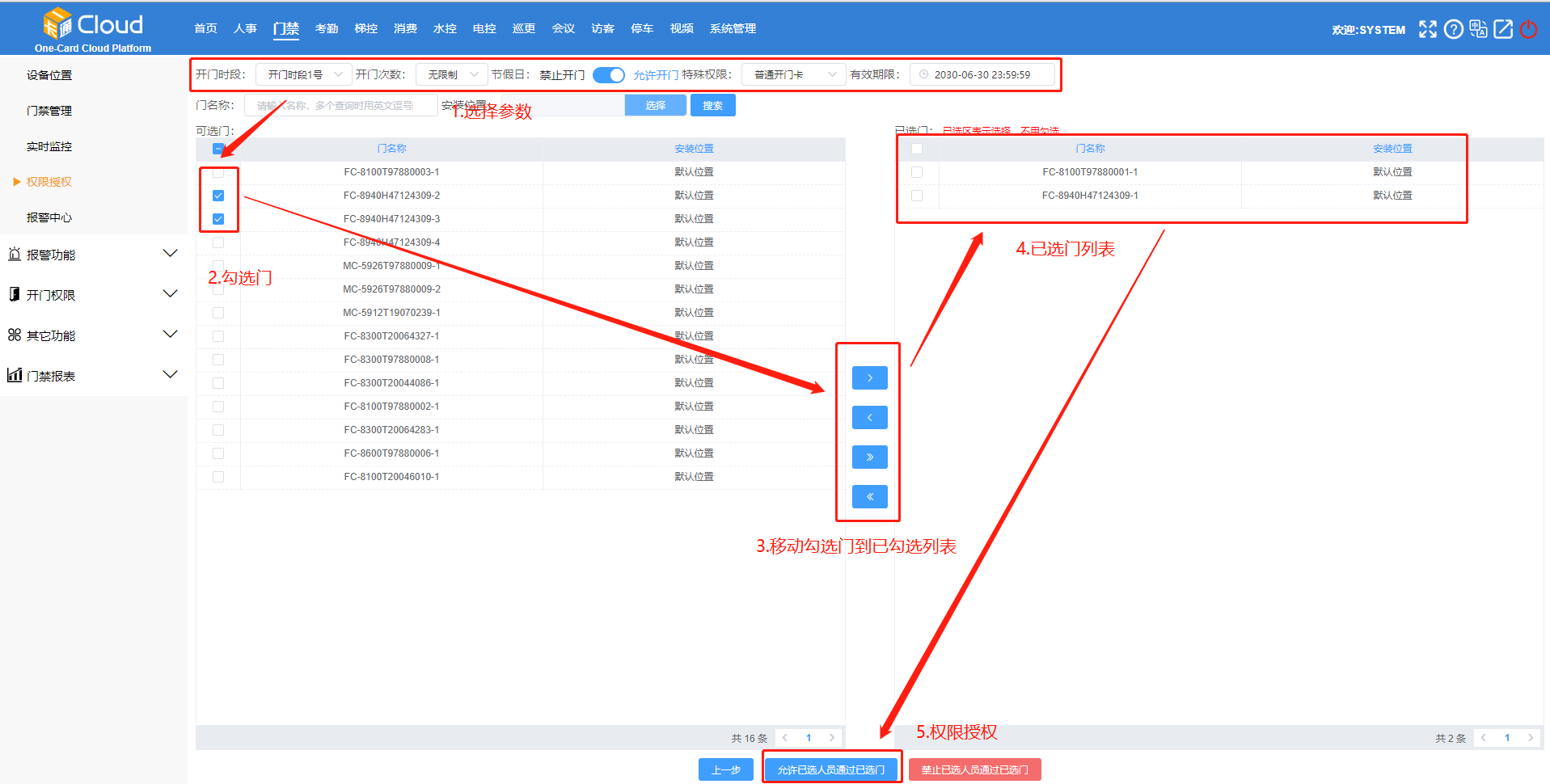This screenshot has height=784, width=1550.
Task: Select 实时监控 in the sidebar
Action: pos(49,146)
